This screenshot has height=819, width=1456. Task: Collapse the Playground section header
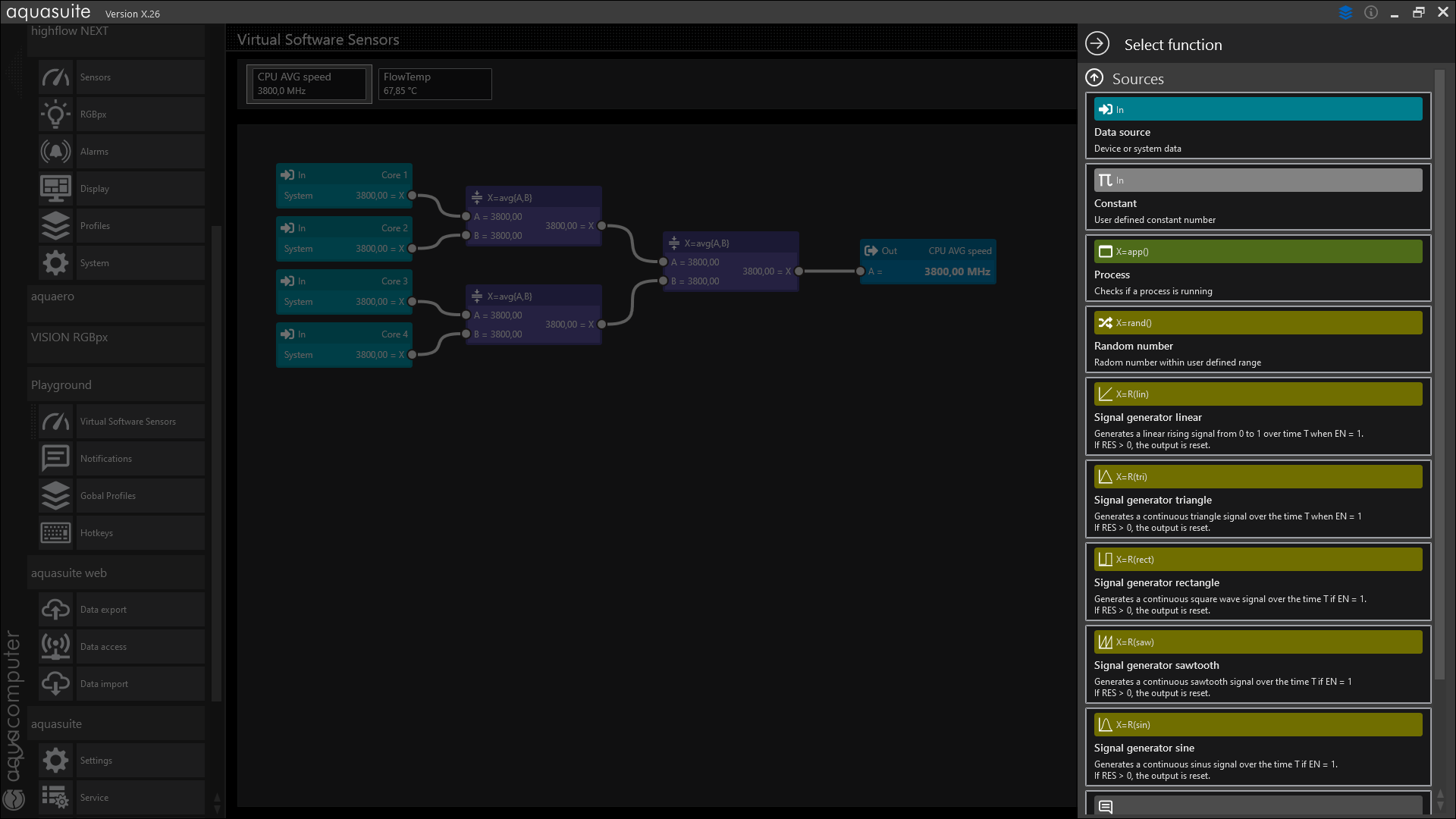point(116,384)
